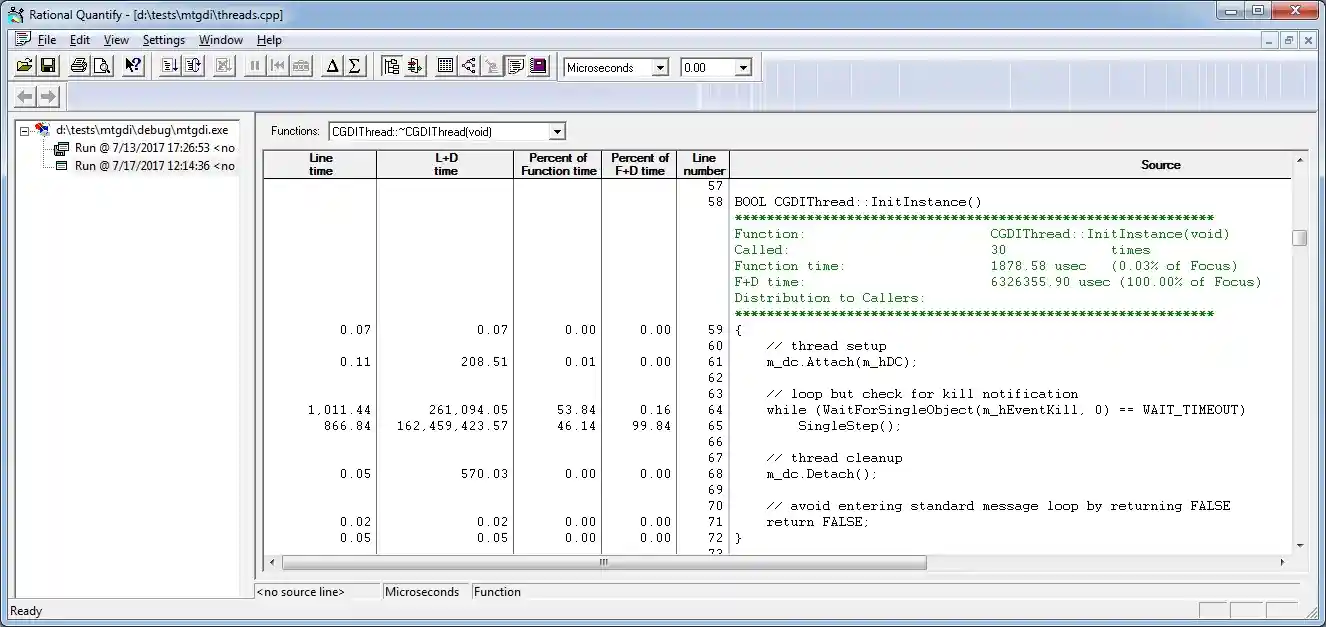Open Print Preview from the toolbar
Screen dimensions: 1326x627
pyautogui.click(x=101, y=67)
